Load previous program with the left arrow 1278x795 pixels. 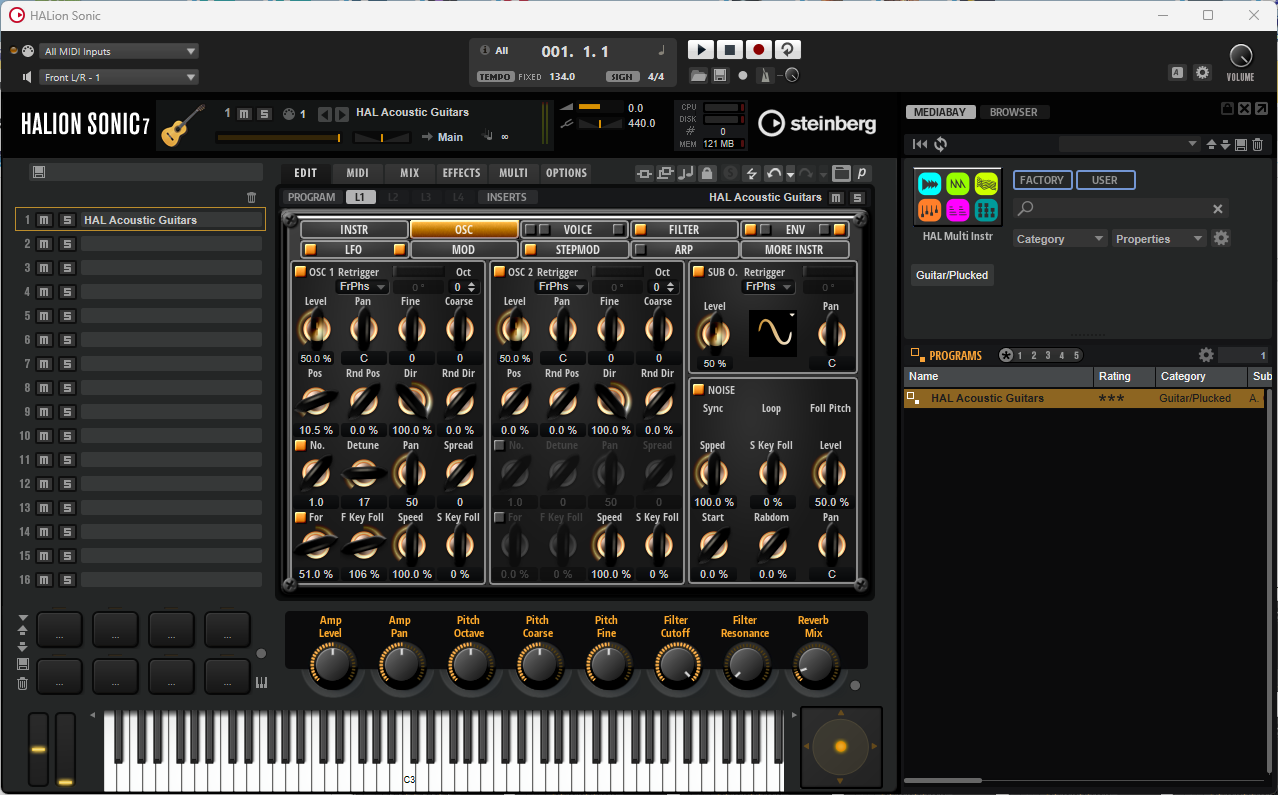[x=325, y=114]
